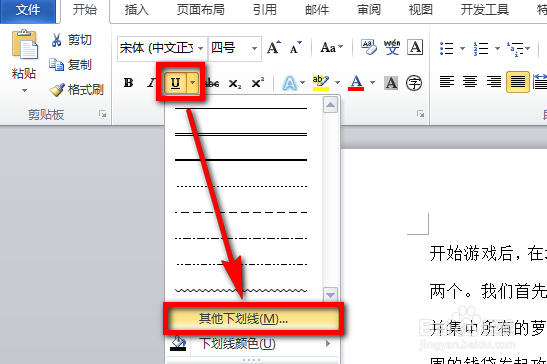
Task: Switch to the 开始 Home tab
Action: 84,10
